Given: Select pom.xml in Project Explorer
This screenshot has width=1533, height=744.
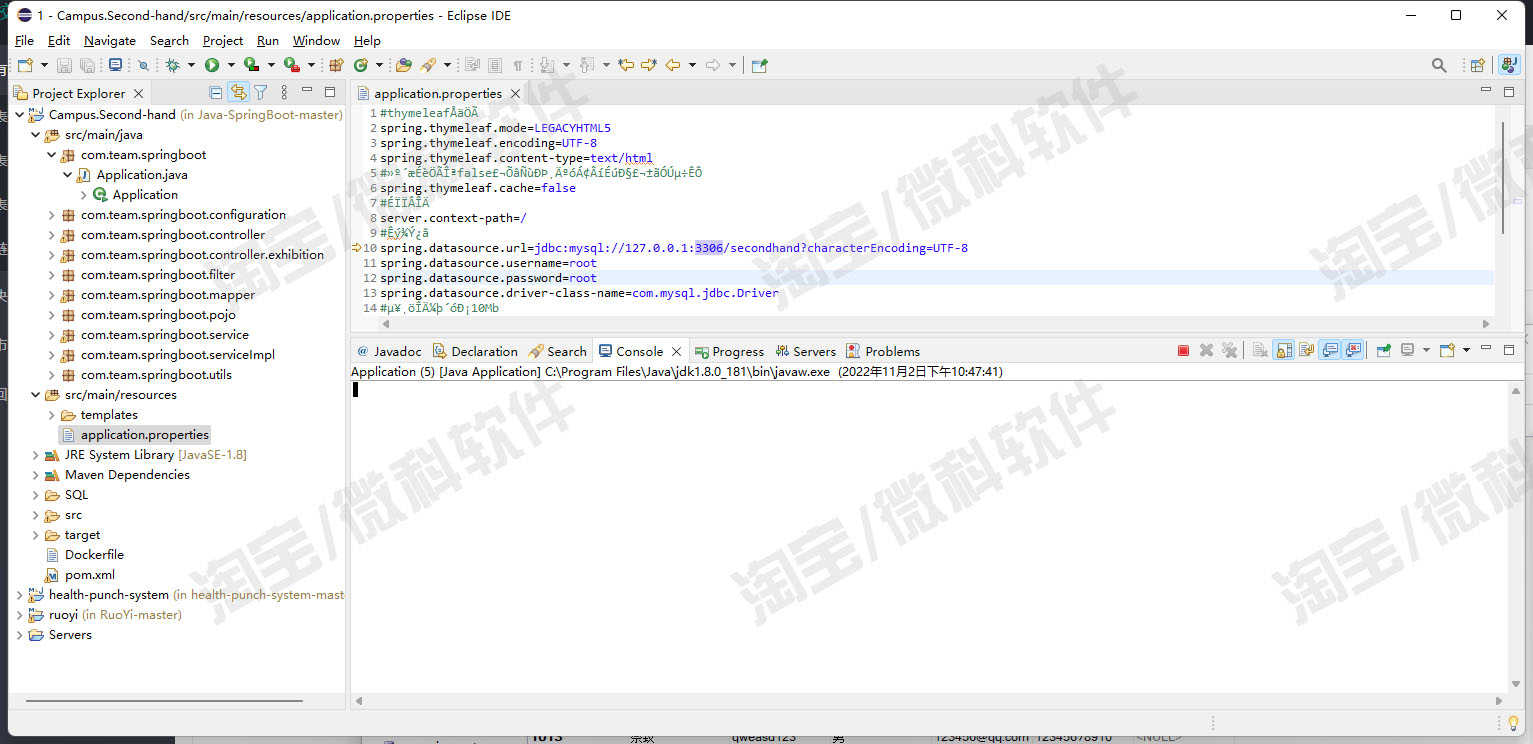Looking at the screenshot, I should point(90,575).
